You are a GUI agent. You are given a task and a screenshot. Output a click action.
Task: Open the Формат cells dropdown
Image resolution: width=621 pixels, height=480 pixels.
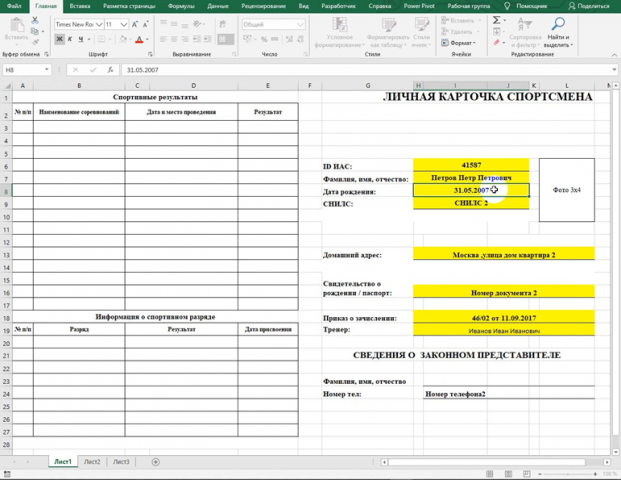(x=459, y=42)
